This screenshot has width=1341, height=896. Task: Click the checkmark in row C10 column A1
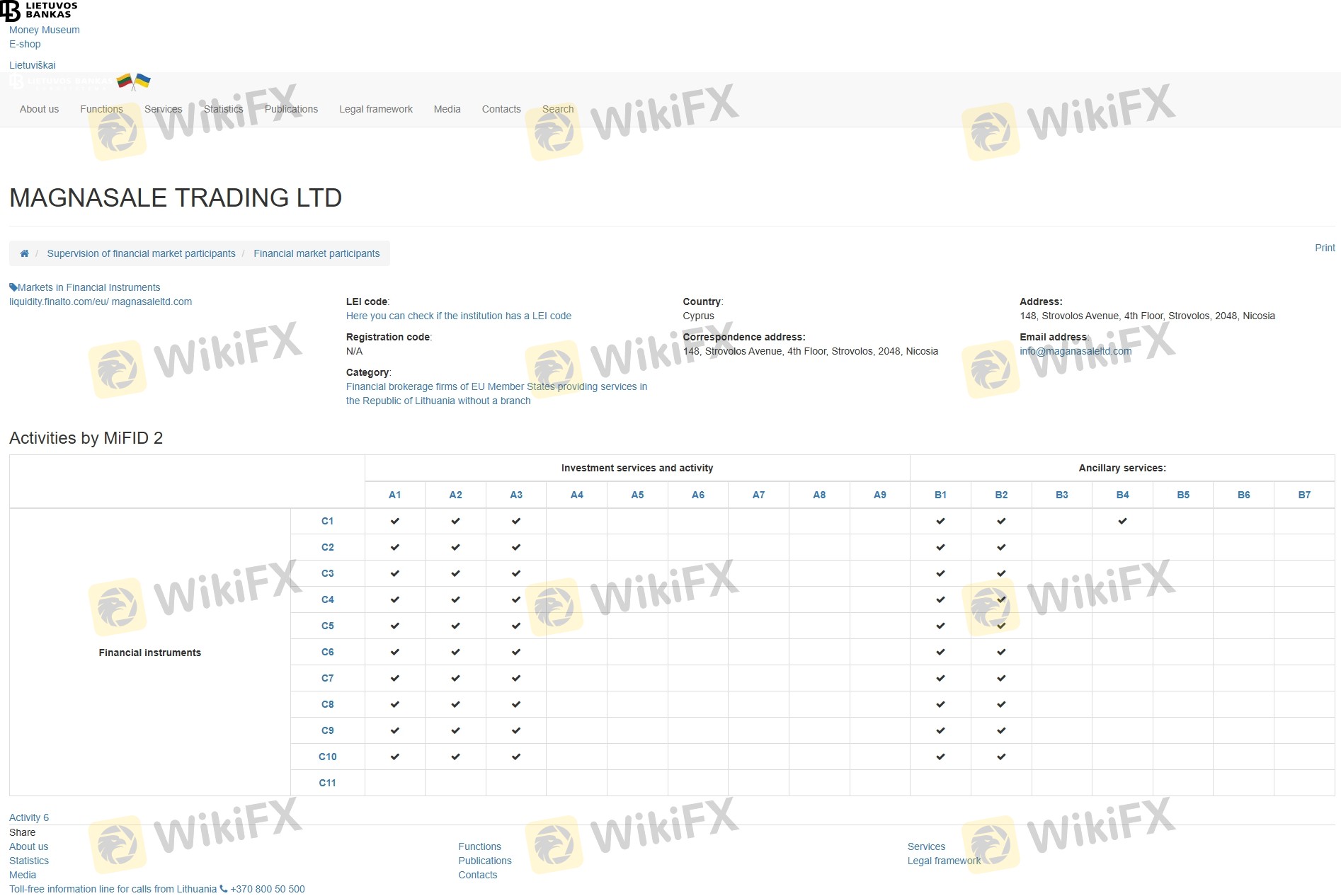pos(395,757)
